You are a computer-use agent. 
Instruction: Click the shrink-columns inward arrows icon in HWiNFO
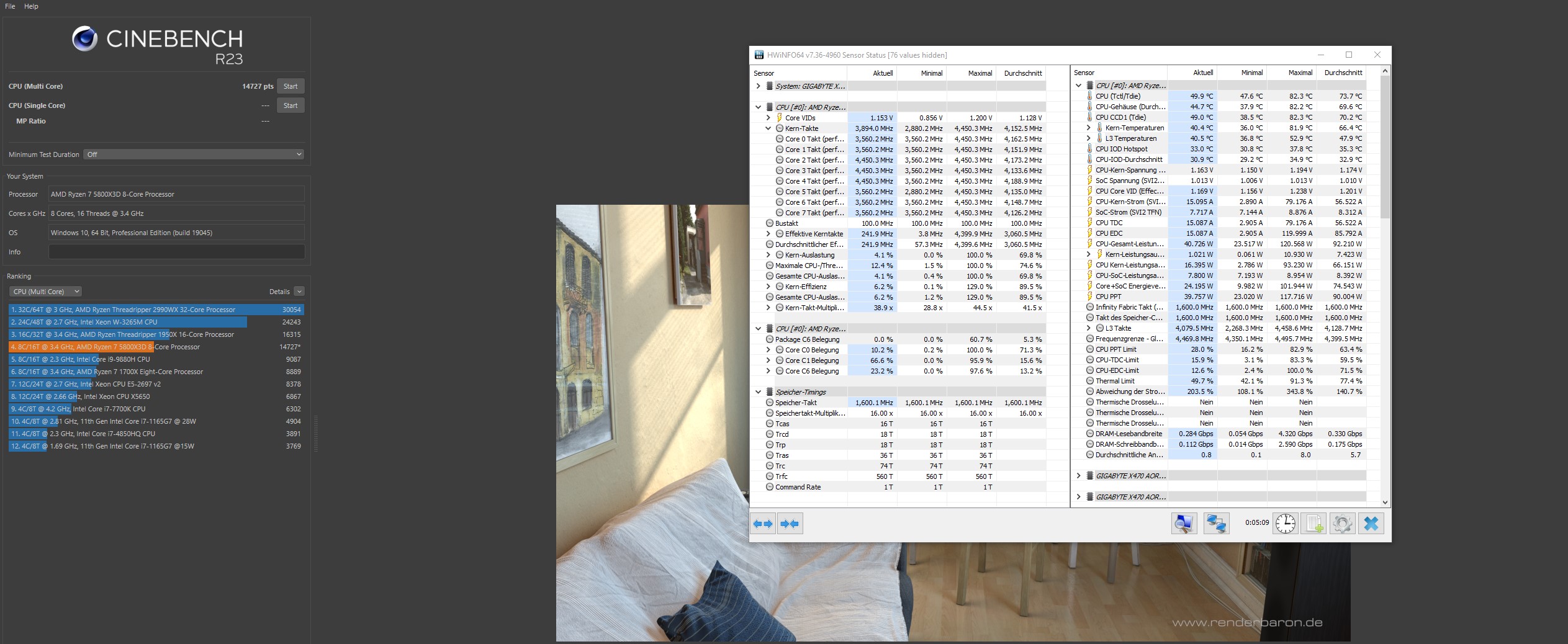pyautogui.click(x=790, y=524)
